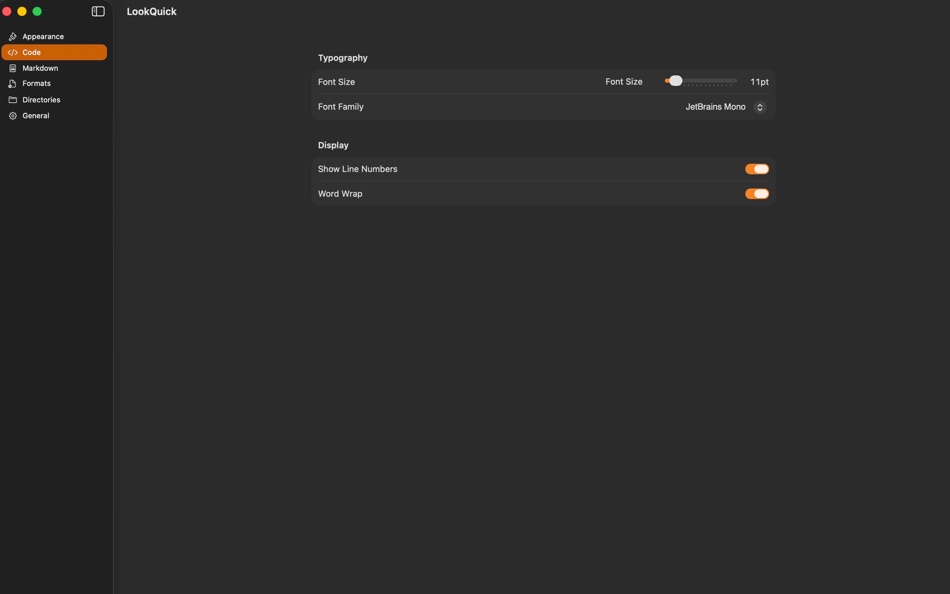Select Markdown in the sidebar

[44, 67]
